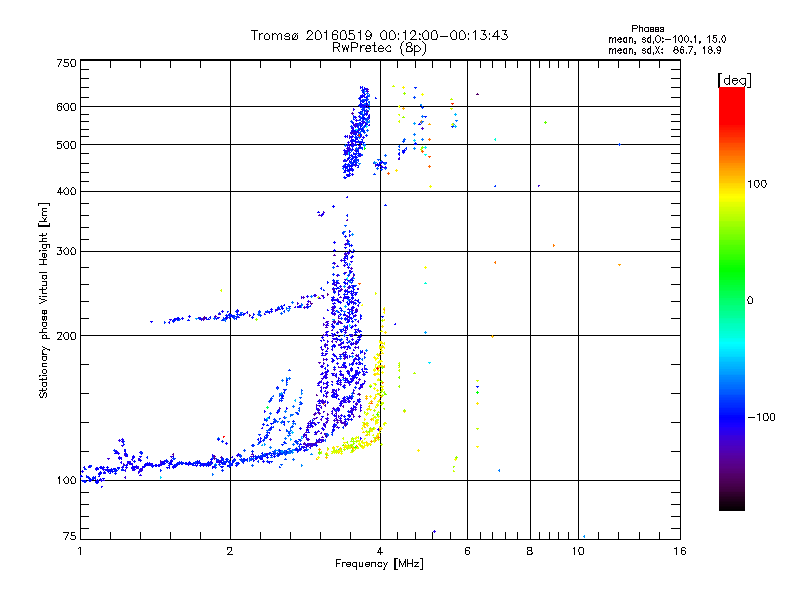Click x-axis tick label '10'

click(578, 551)
